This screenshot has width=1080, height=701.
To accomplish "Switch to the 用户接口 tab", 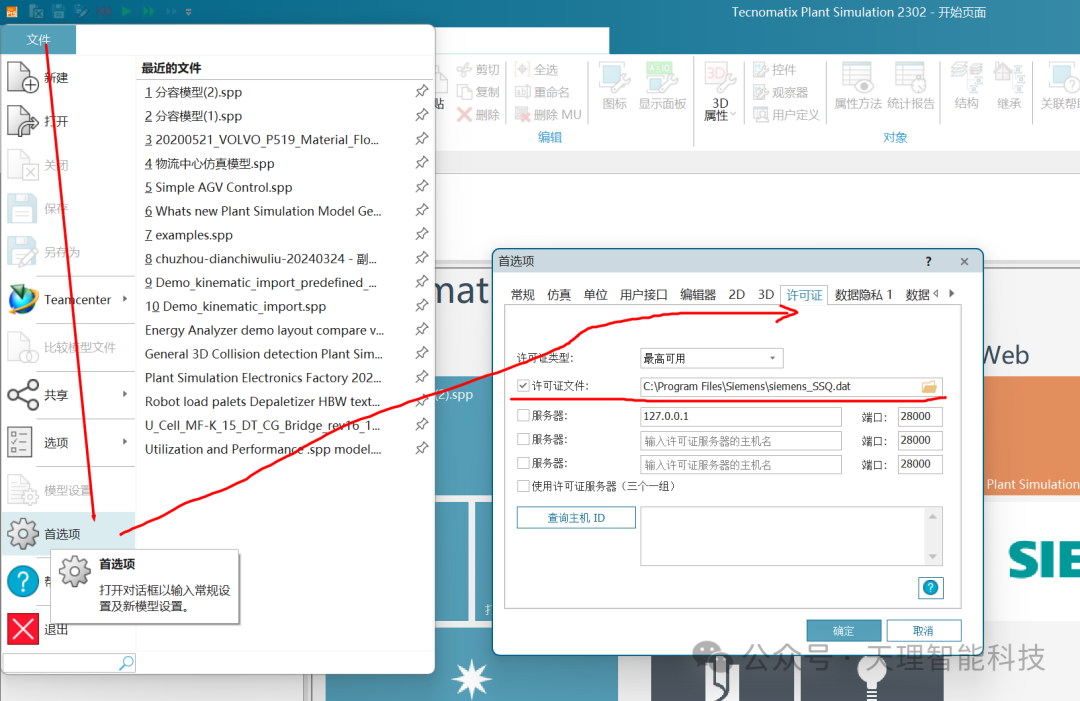I will tap(643, 295).
